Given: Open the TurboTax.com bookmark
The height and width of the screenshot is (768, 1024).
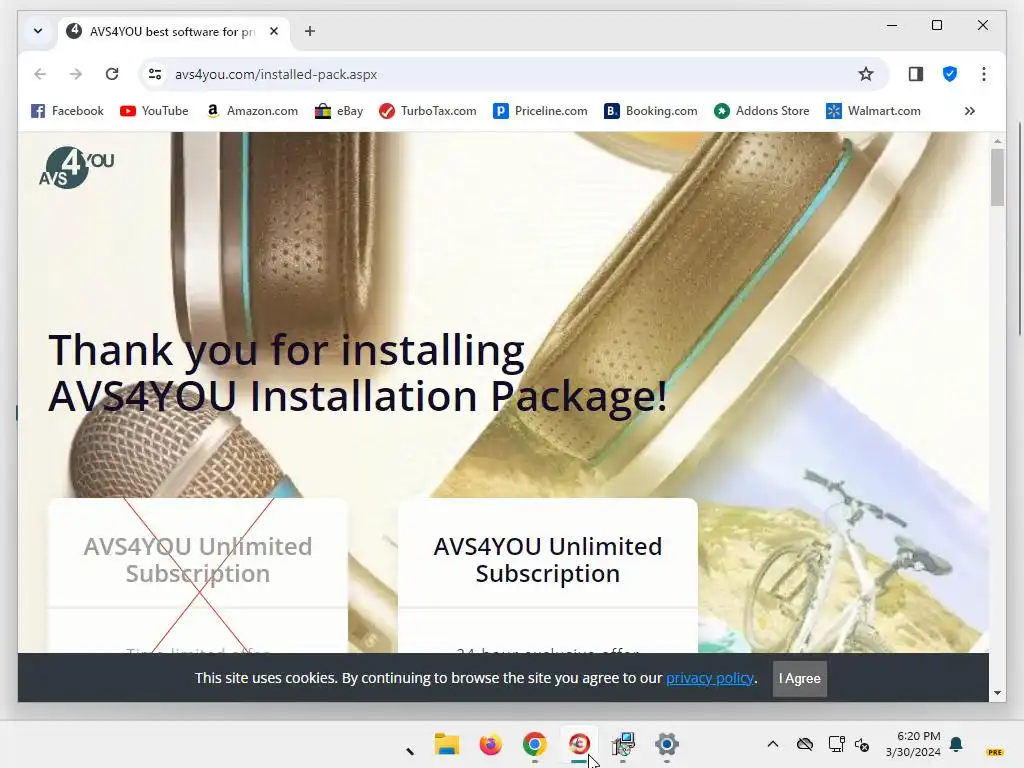Looking at the screenshot, I should click(x=428, y=111).
